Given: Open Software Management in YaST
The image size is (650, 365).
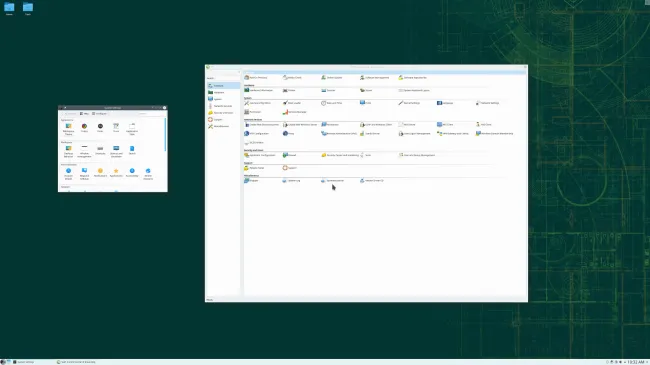Looking at the screenshot, I should click(x=374, y=78).
